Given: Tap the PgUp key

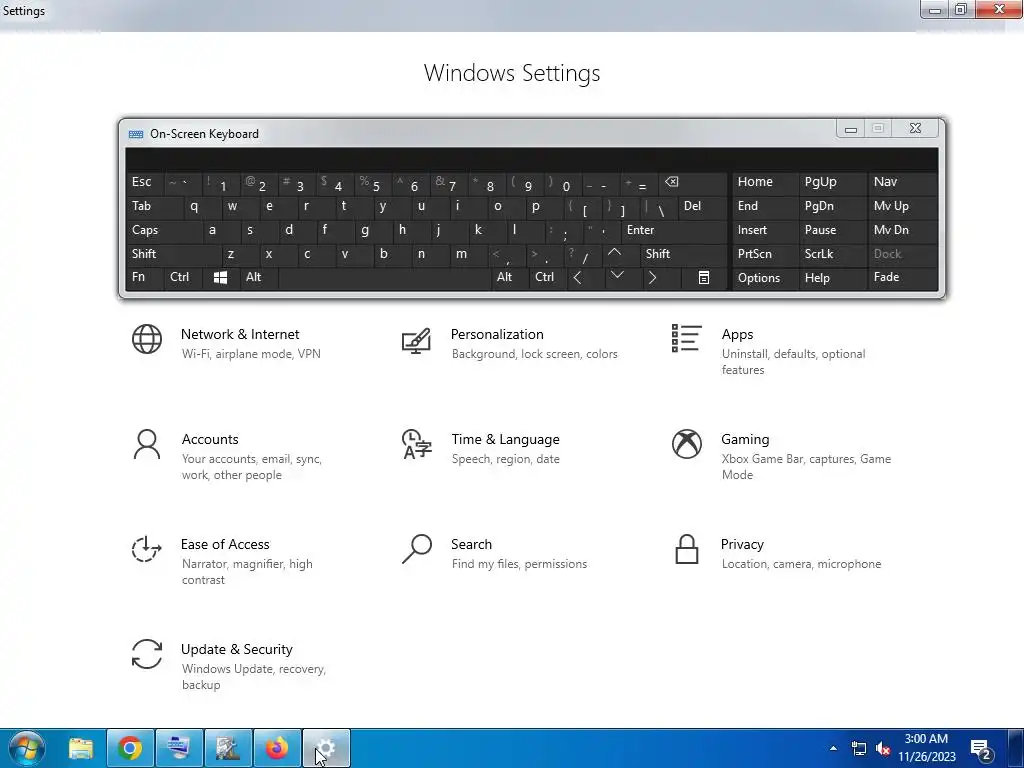Looking at the screenshot, I should click(833, 182).
